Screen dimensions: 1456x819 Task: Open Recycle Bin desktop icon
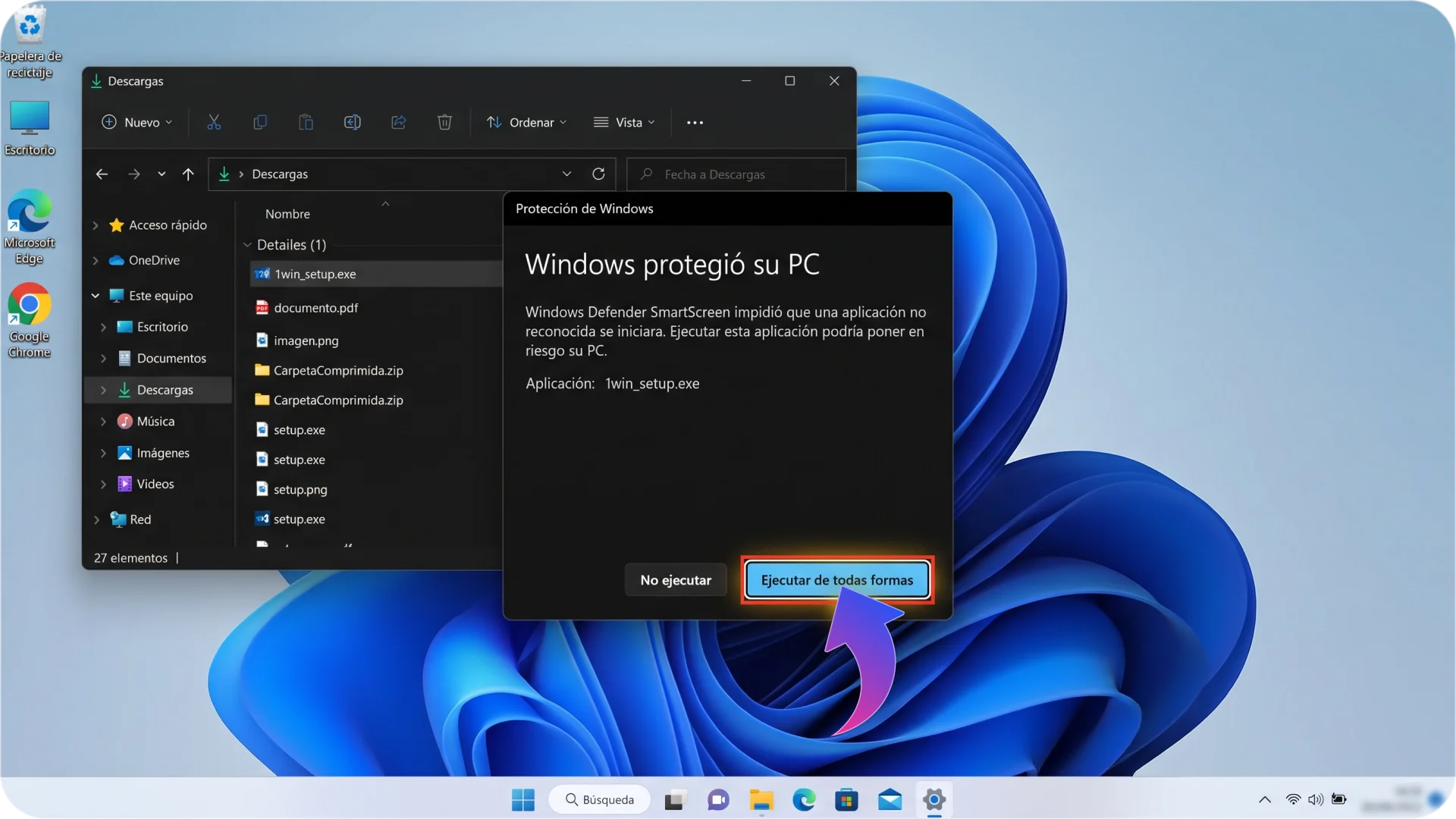click(x=30, y=42)
